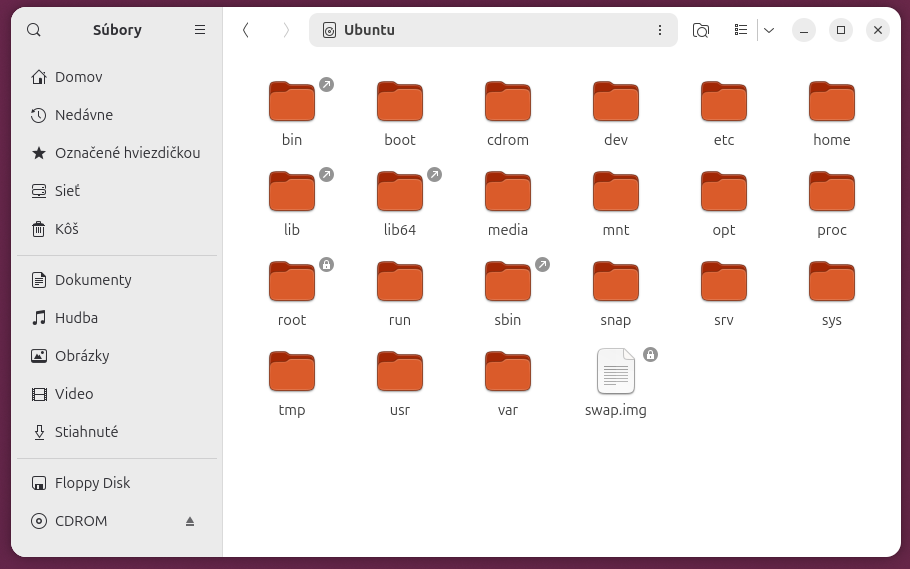910x569 pixels.
Task: Select the lib folder
Action: (292, 192)
